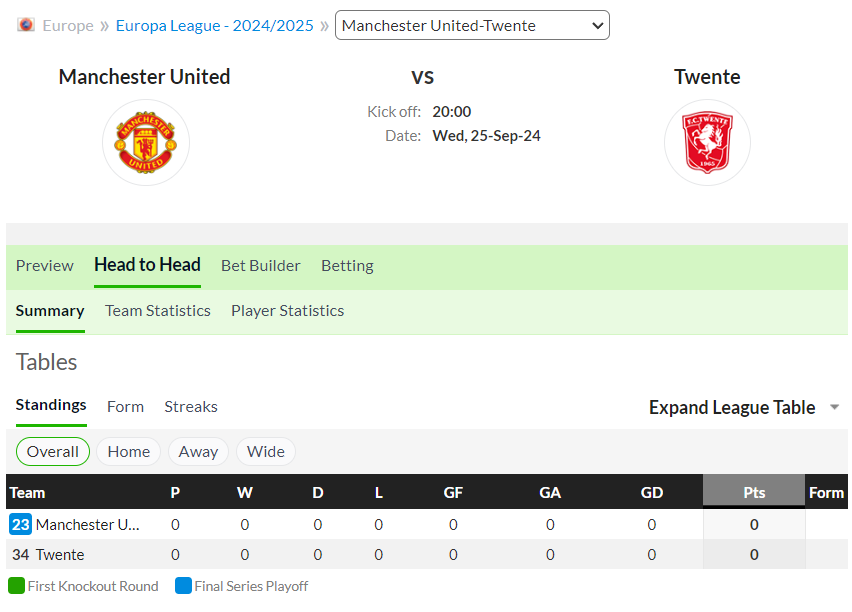Screen dimensions: 852x612
Task: Show the Streaks table view
Action: tap(191, 407)
